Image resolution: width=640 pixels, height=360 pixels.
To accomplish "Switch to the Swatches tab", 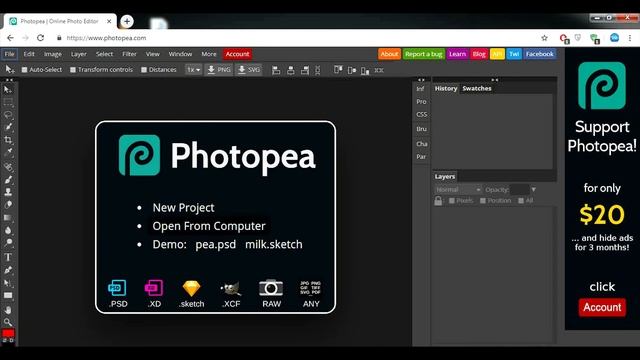I will [x=477, y=89].
